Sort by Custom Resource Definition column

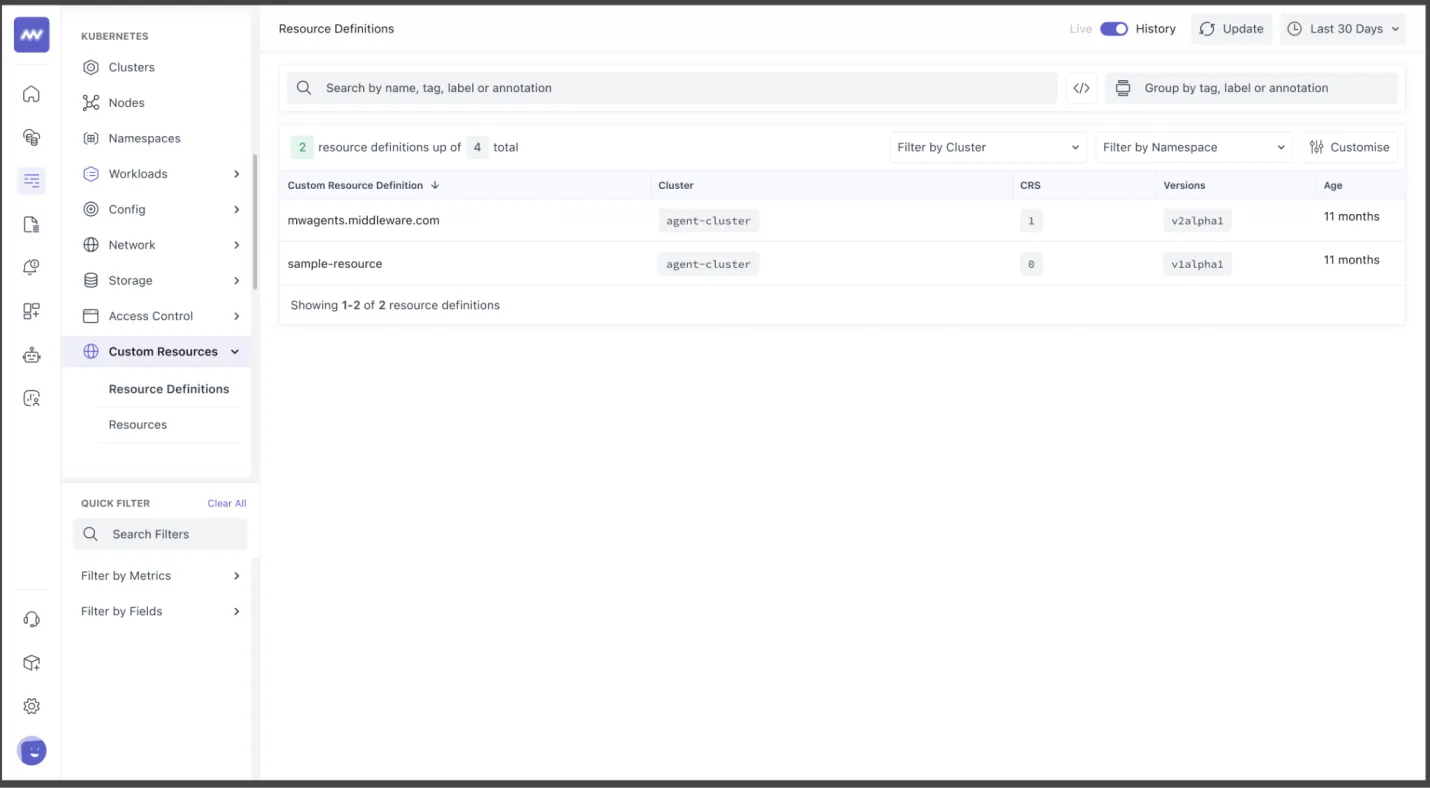tap(363, 185)
